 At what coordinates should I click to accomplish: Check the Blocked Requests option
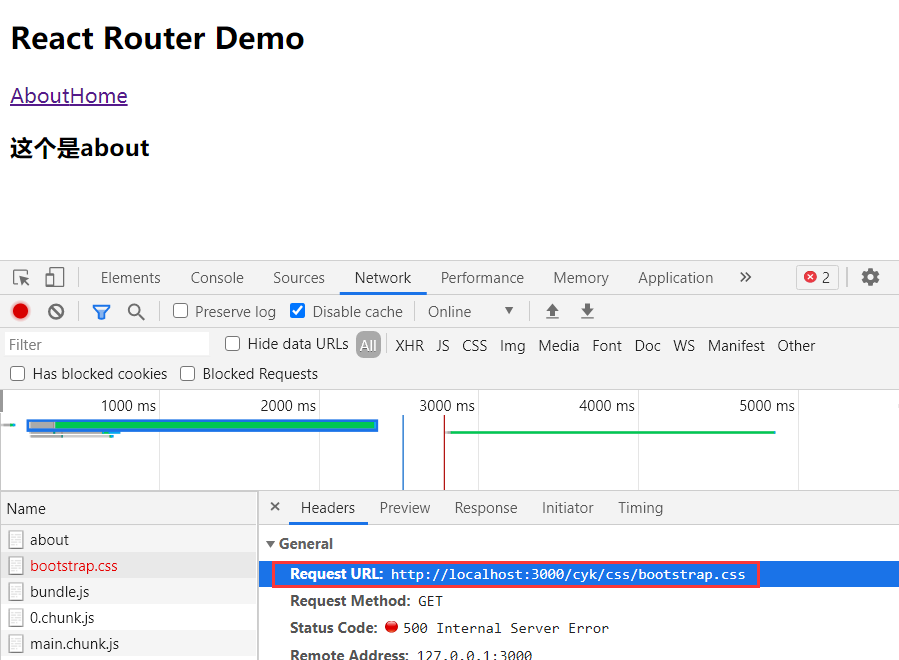tap(187, 374)
